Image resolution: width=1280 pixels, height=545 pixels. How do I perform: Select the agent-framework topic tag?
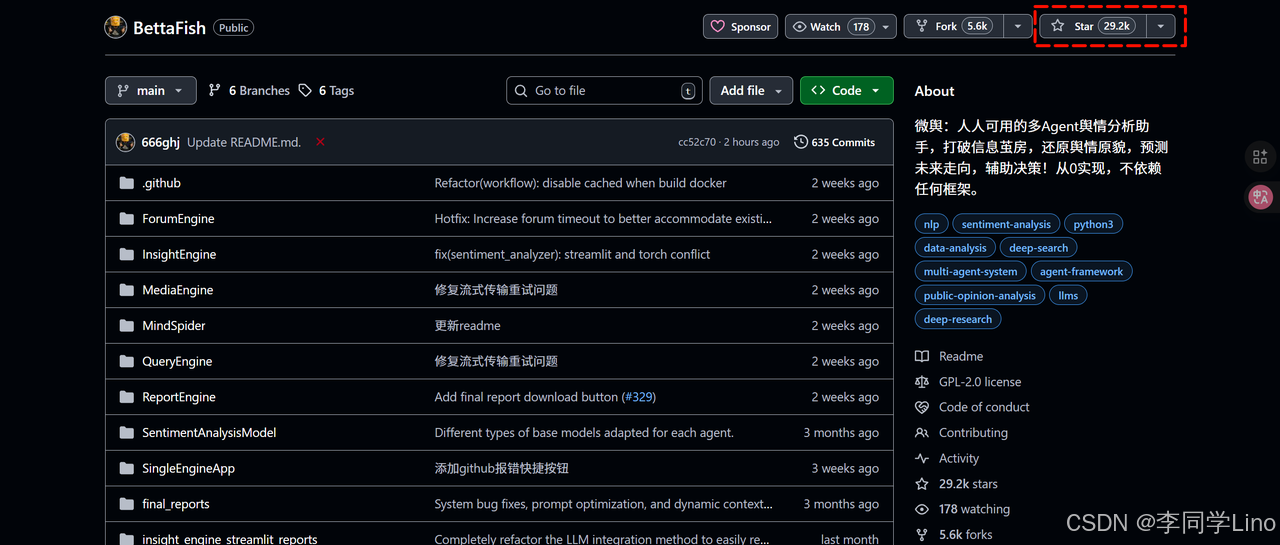click(x=1081, y=272)
